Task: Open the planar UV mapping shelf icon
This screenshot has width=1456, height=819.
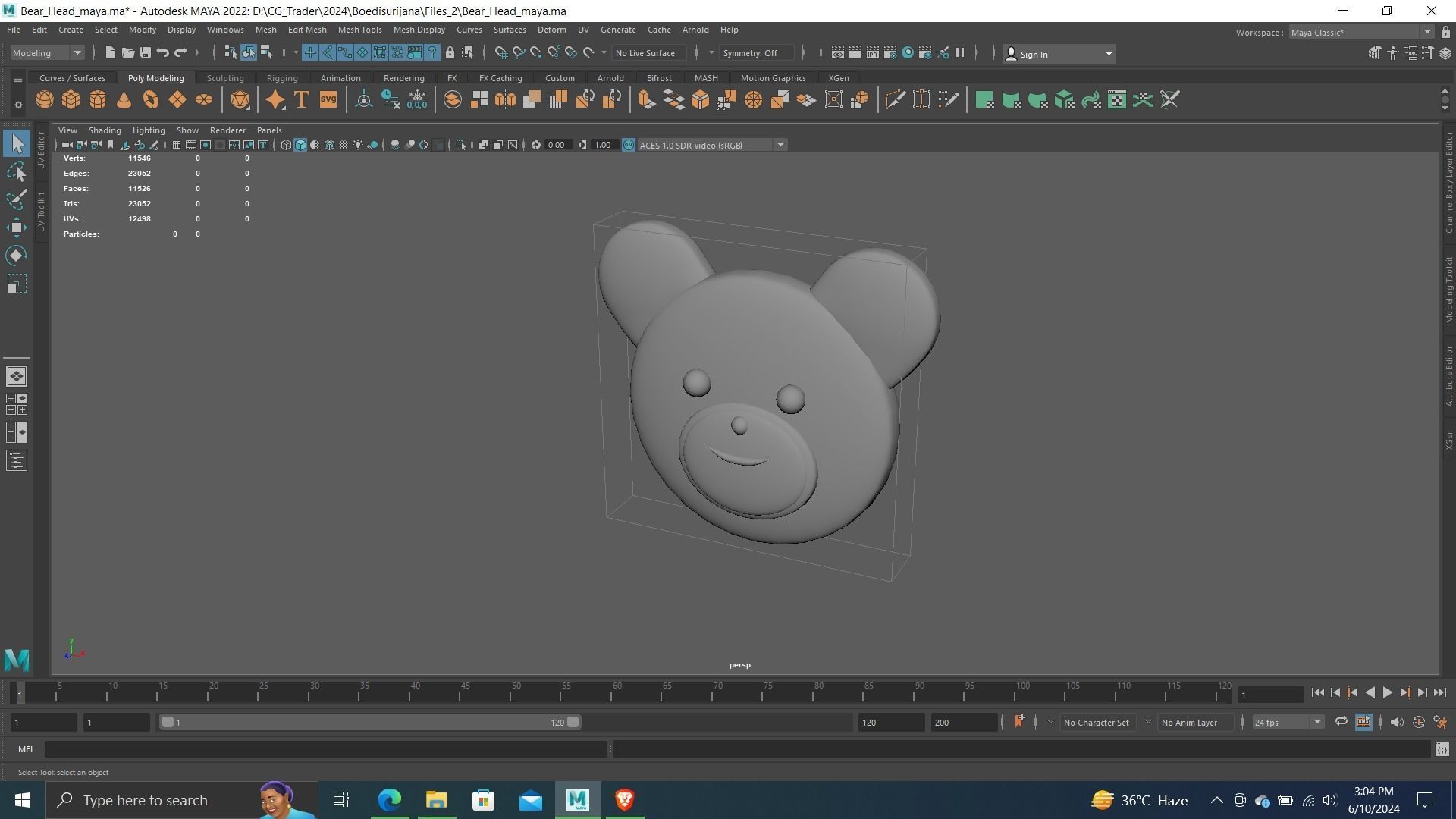Action: click(x=984, y=99)
